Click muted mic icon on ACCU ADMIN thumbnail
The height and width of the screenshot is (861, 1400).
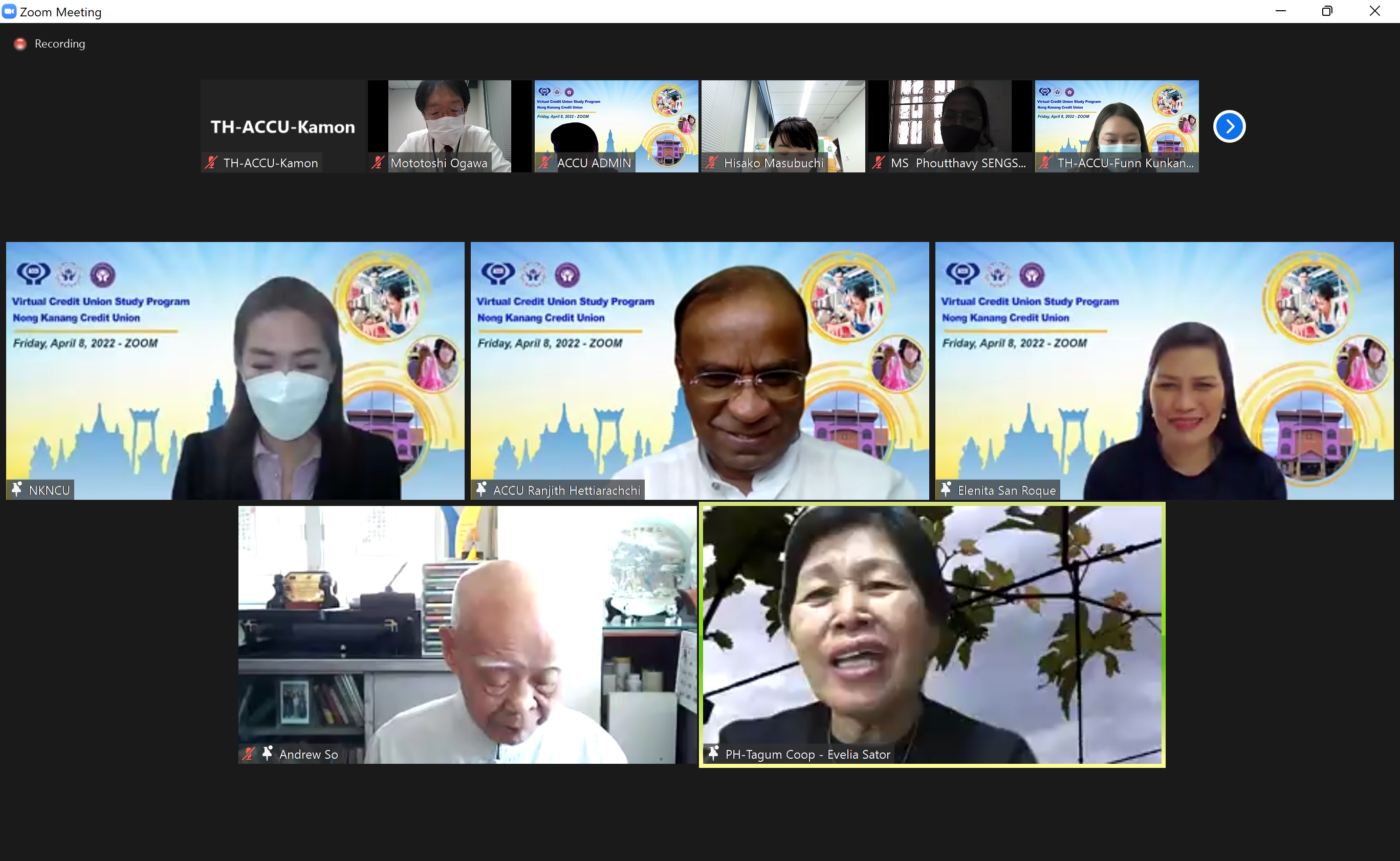(544, 163)
